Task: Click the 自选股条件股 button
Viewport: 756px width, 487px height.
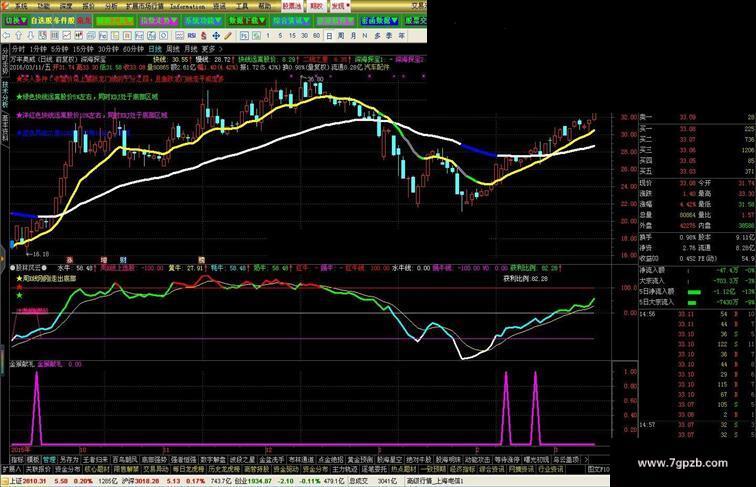Action: (53, 21)
